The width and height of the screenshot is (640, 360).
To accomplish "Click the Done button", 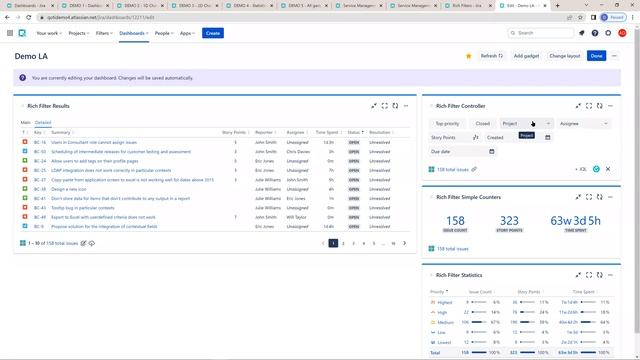I will tap(596, 56).
